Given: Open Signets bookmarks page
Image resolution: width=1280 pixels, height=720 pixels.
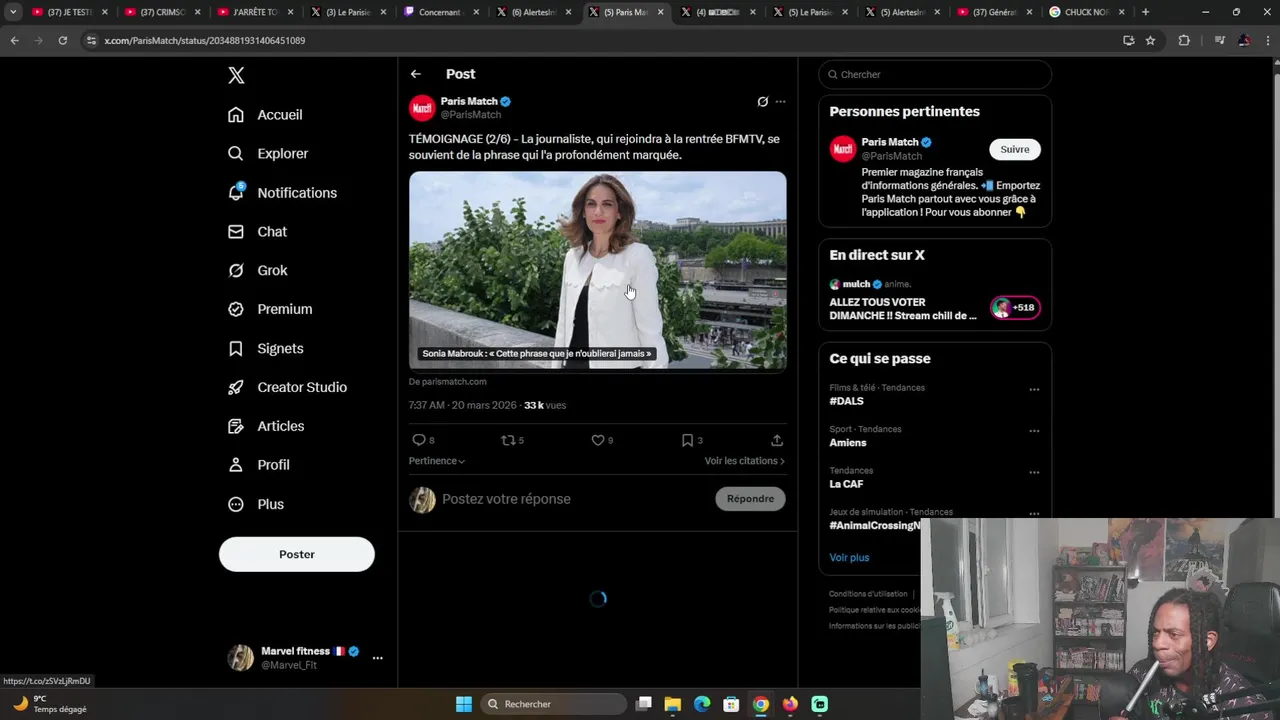Looking at the screenshot, I should pyautogui.click(x=265, y=349).
